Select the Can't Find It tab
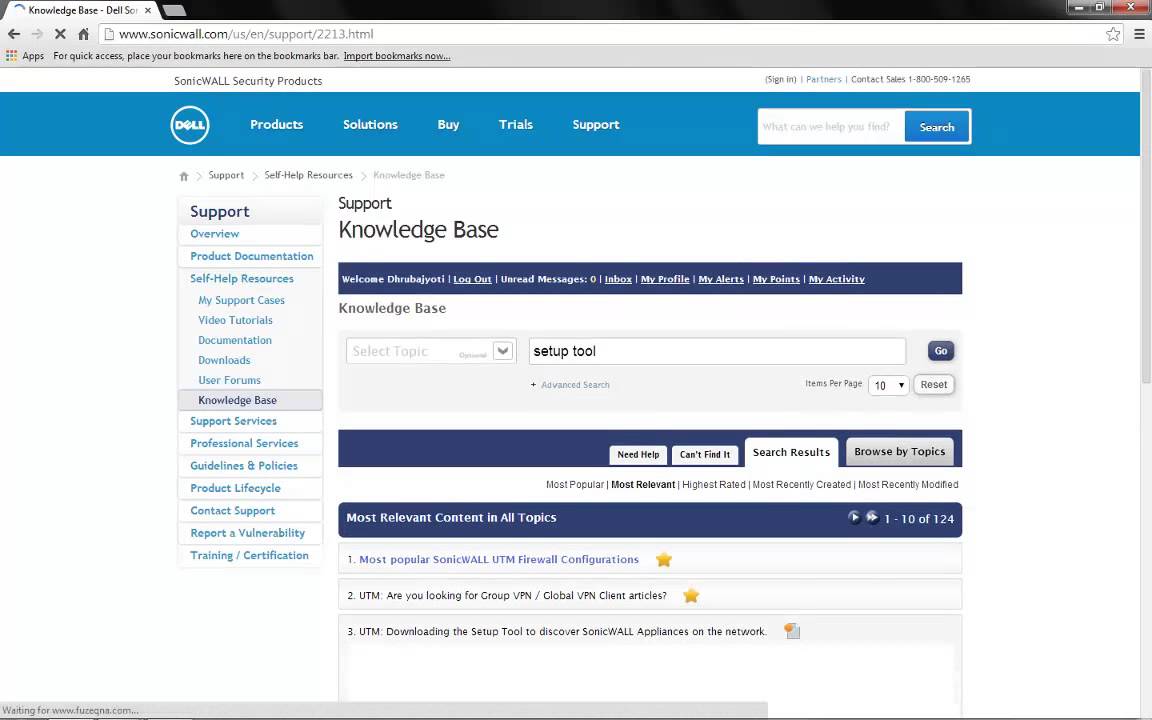Viewport: 1152px width, 720px height. [705, 455]
